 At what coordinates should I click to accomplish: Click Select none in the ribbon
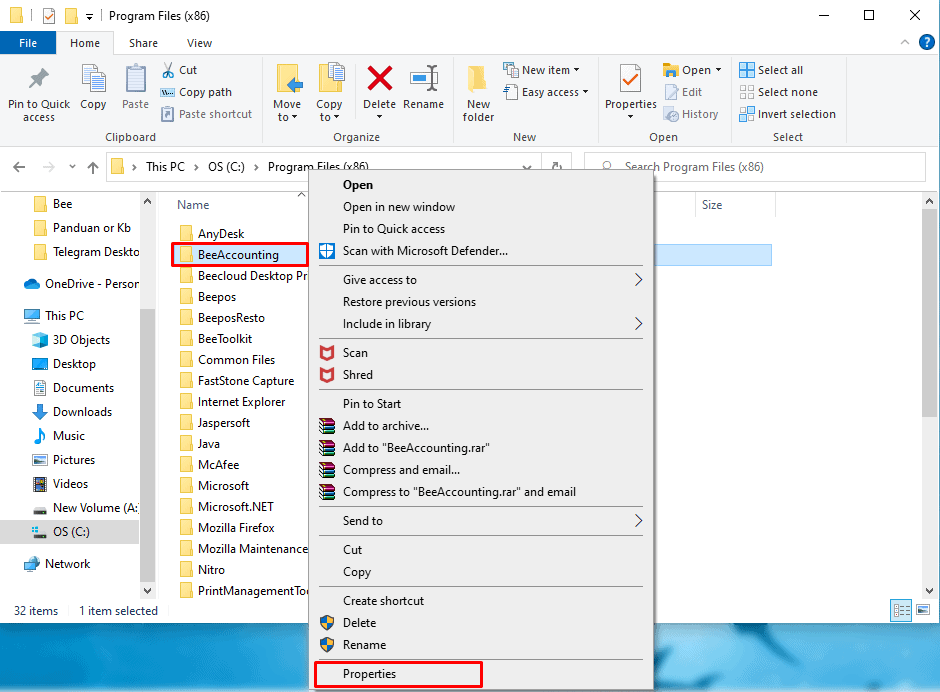[778, 92]
